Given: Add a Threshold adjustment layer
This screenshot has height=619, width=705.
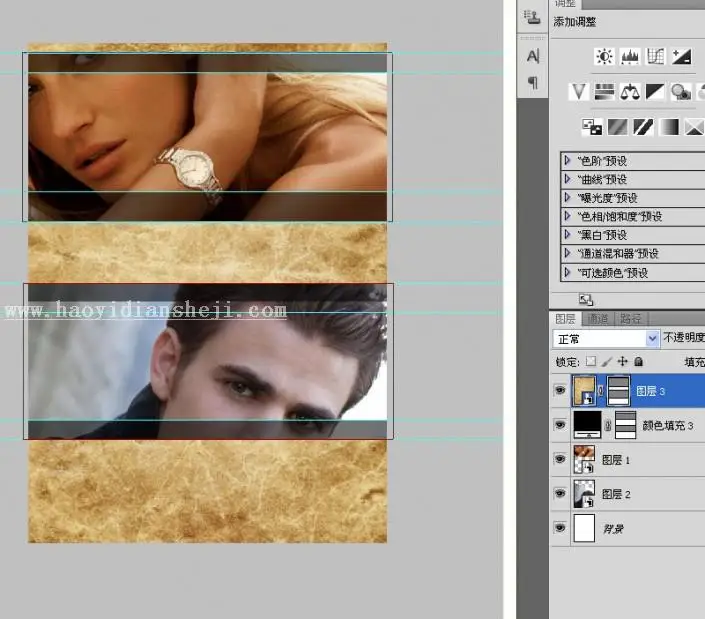Looking at the screenshot, I should [x=643, y=127].
